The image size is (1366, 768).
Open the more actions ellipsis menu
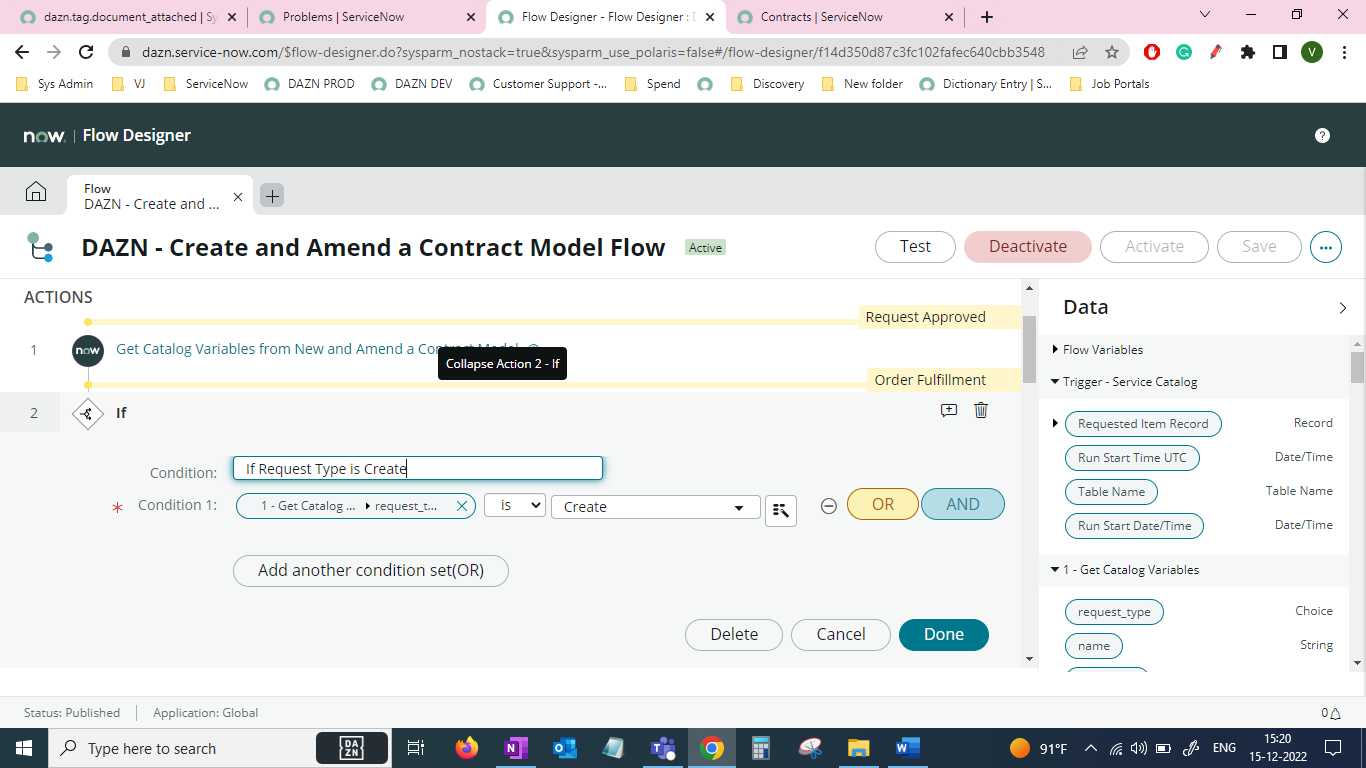[1326, 247]
